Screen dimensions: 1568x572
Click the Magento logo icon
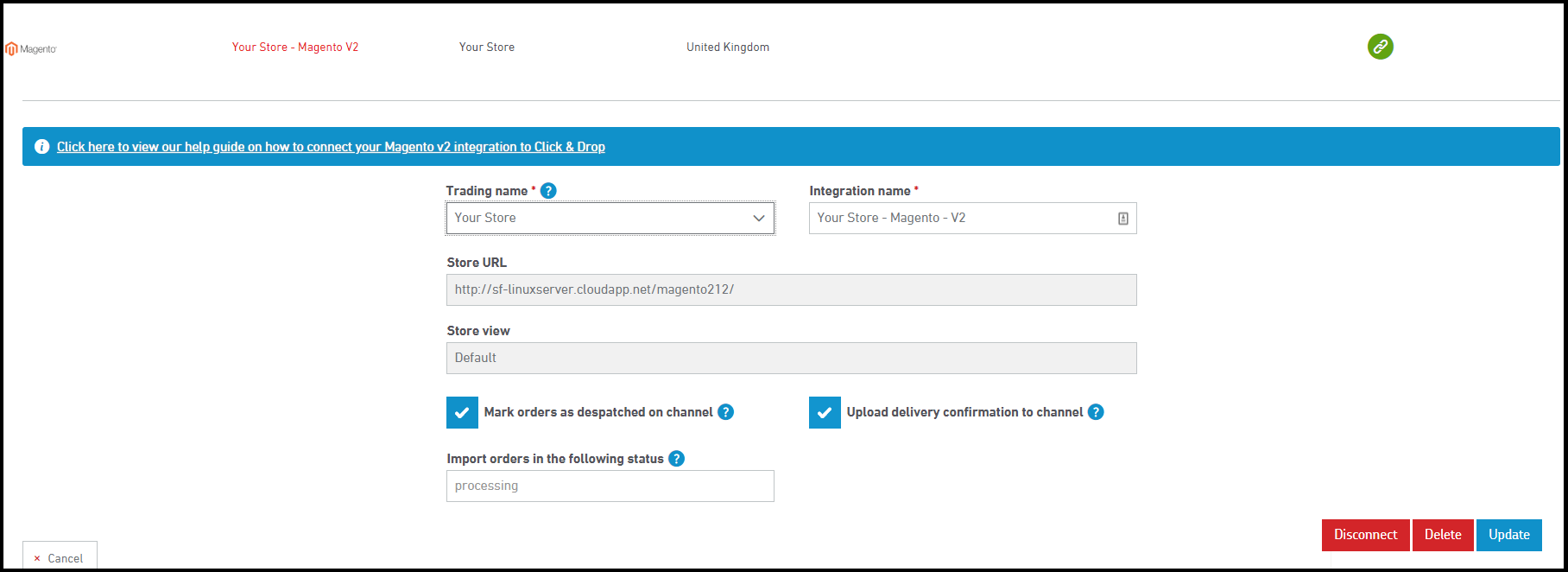pyautogui.click(x=12, y=49)
